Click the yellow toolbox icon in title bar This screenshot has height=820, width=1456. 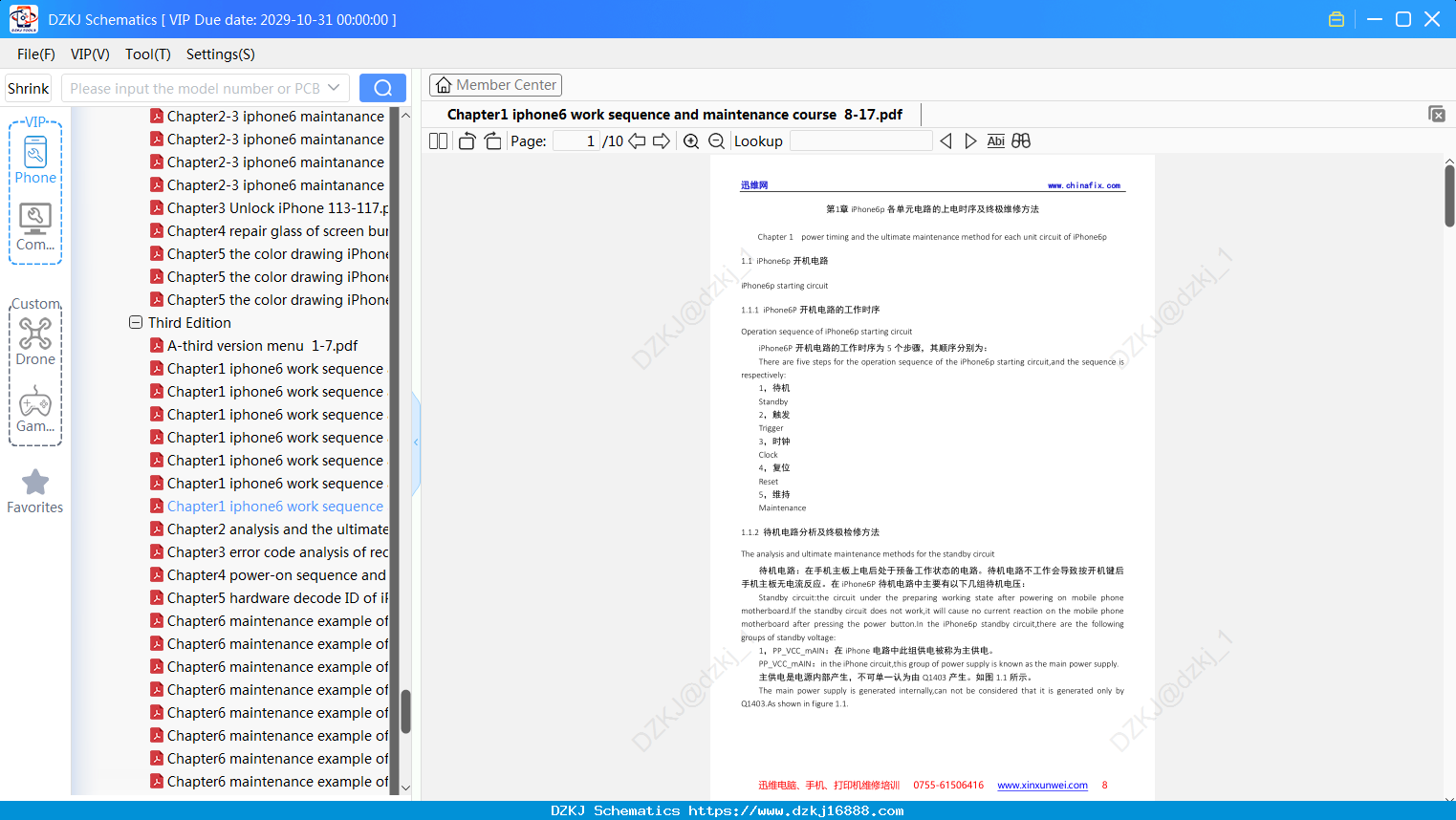click(x=1336, y=19)
